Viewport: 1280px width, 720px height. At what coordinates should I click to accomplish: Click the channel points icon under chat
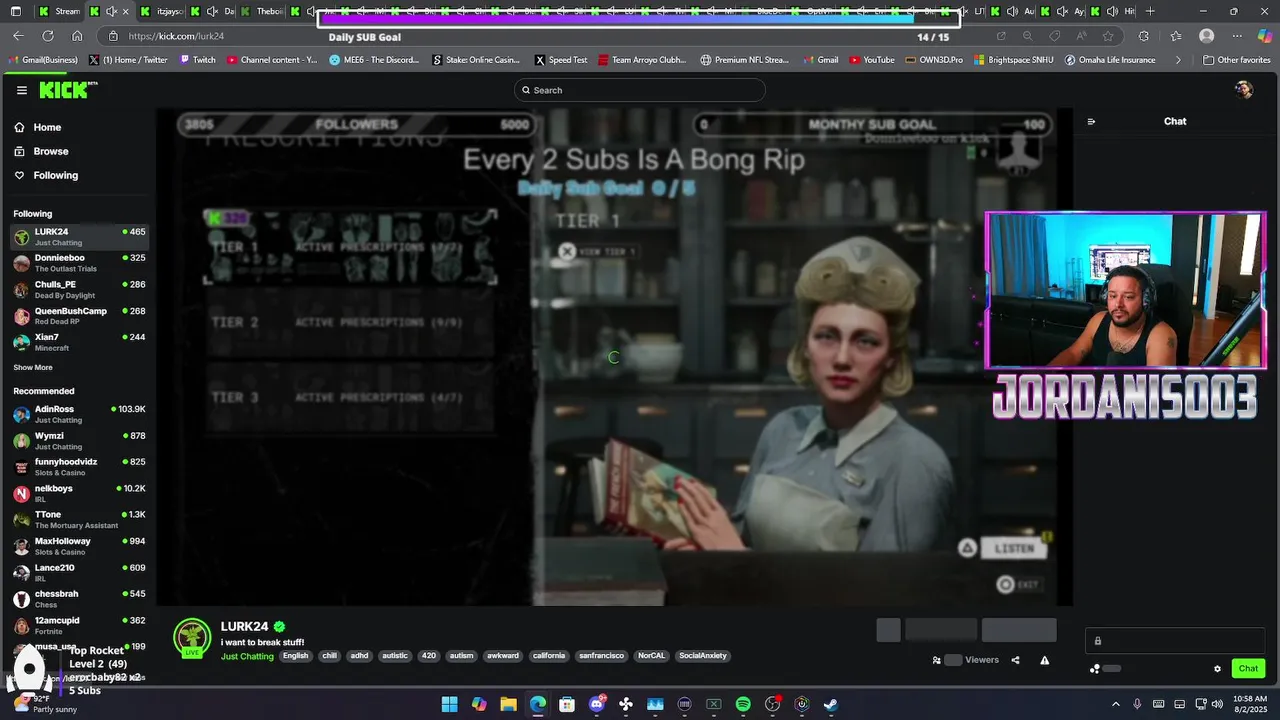point(1095,669)
